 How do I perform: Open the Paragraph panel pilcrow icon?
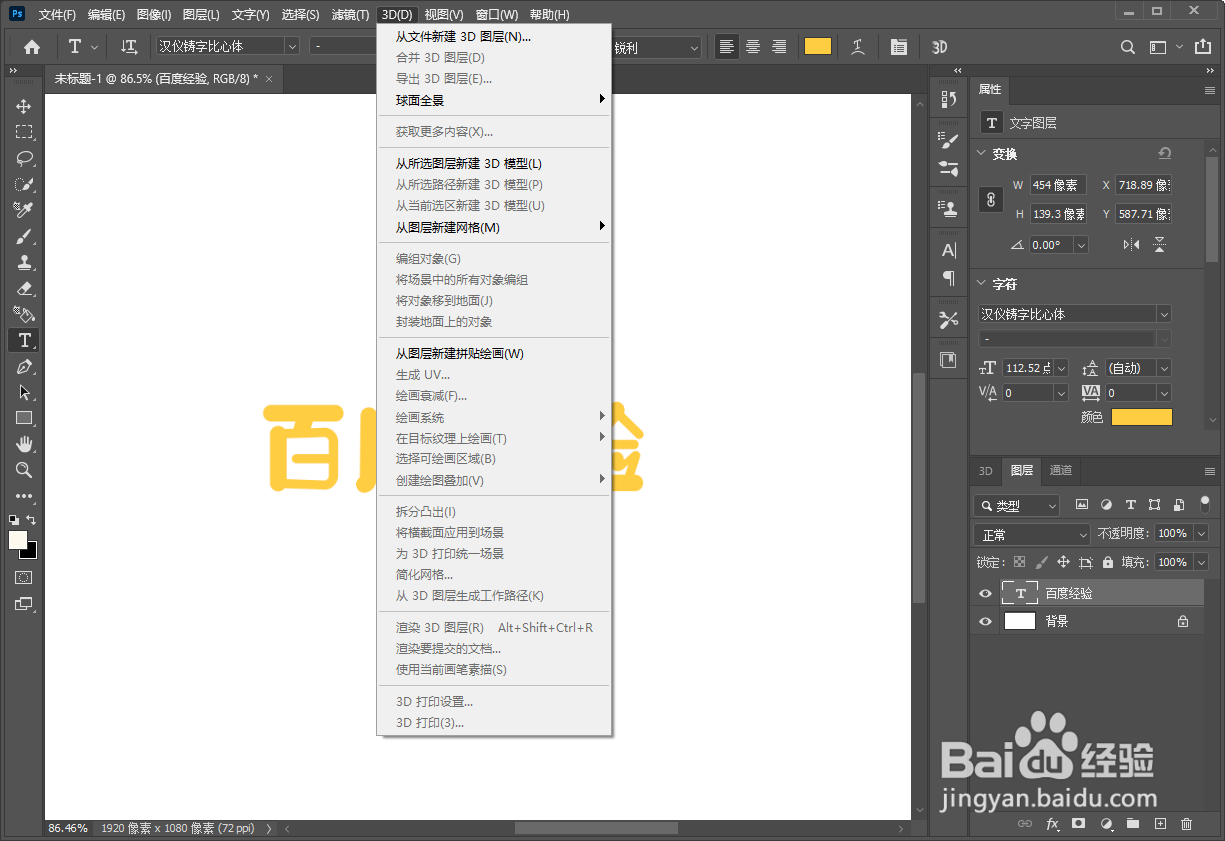[949, 278]
